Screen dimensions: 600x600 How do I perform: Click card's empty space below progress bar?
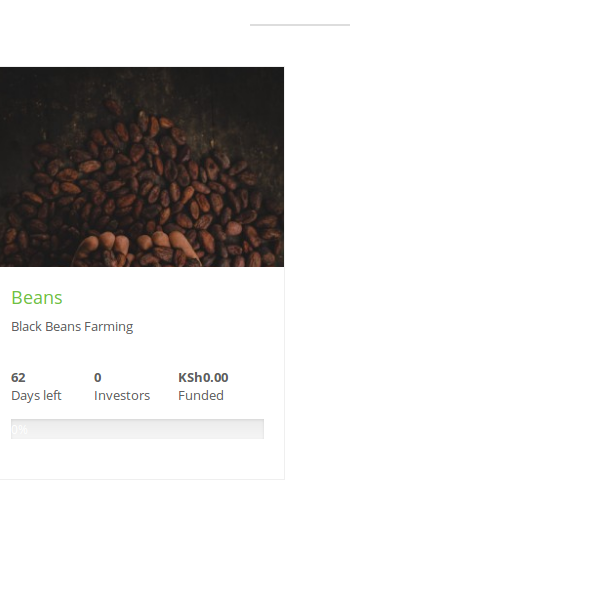point(142,459)
